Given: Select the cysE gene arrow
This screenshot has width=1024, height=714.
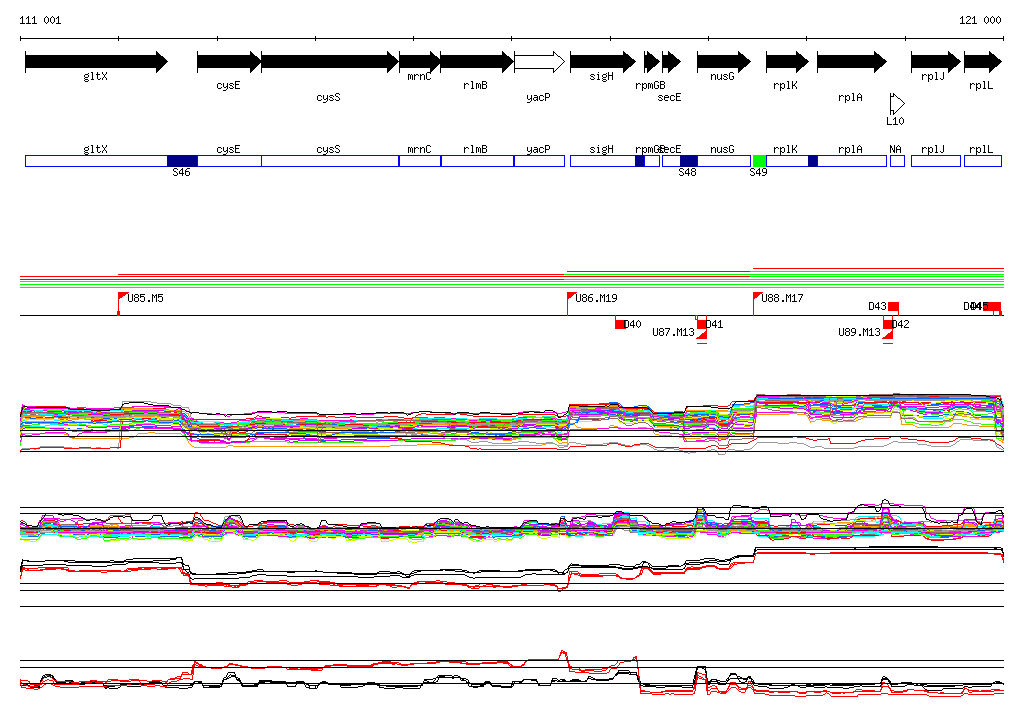Looking at the screenshot, I should pyautogui.click(x=228, y=62).
